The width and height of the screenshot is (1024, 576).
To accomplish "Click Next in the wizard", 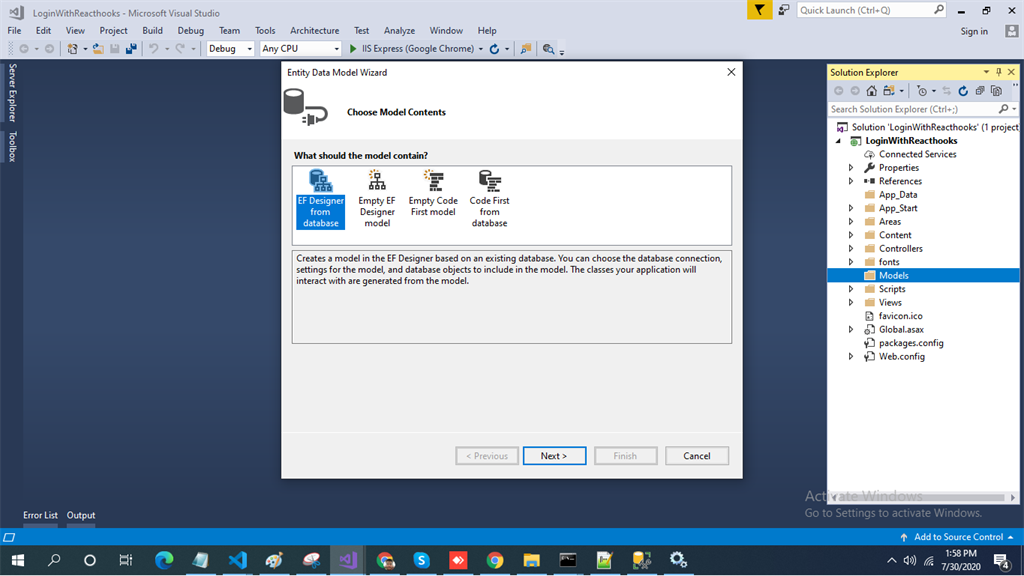I will (x=554, y=456).
